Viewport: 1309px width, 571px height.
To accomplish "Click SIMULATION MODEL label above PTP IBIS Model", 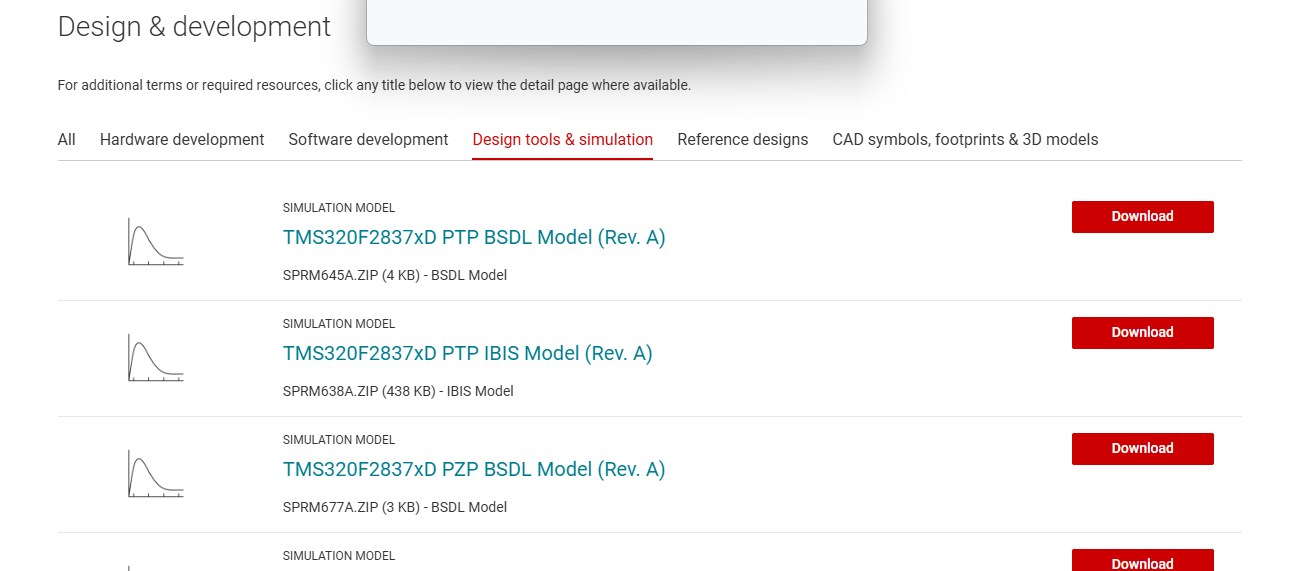I will coord(339,324).
